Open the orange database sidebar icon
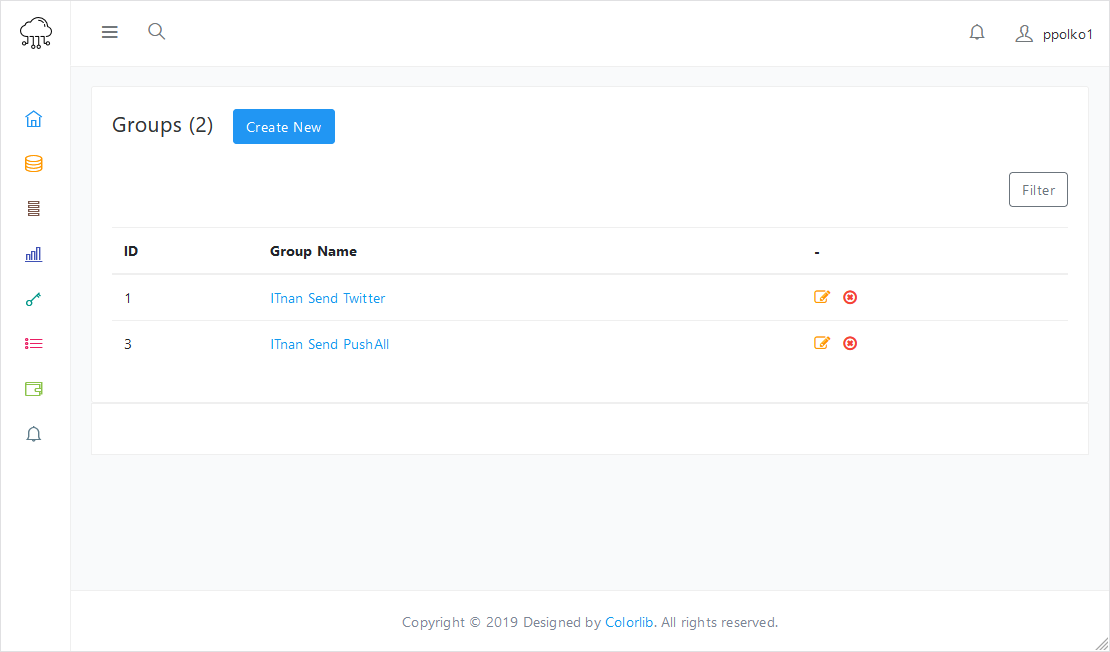 34,164
